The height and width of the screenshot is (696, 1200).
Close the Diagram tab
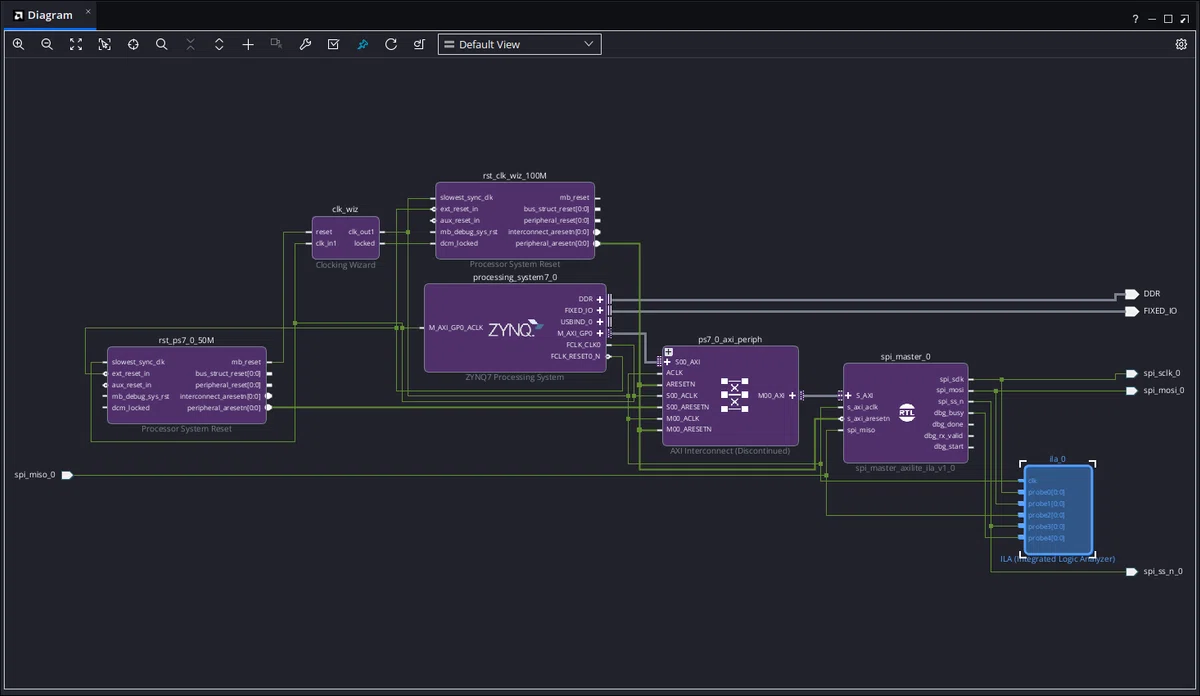[88, 12]
